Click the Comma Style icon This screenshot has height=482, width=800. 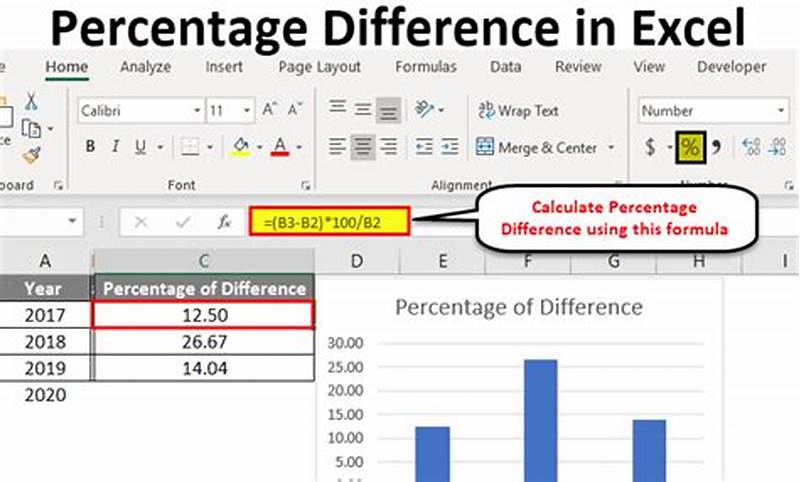tap(717, 148)
